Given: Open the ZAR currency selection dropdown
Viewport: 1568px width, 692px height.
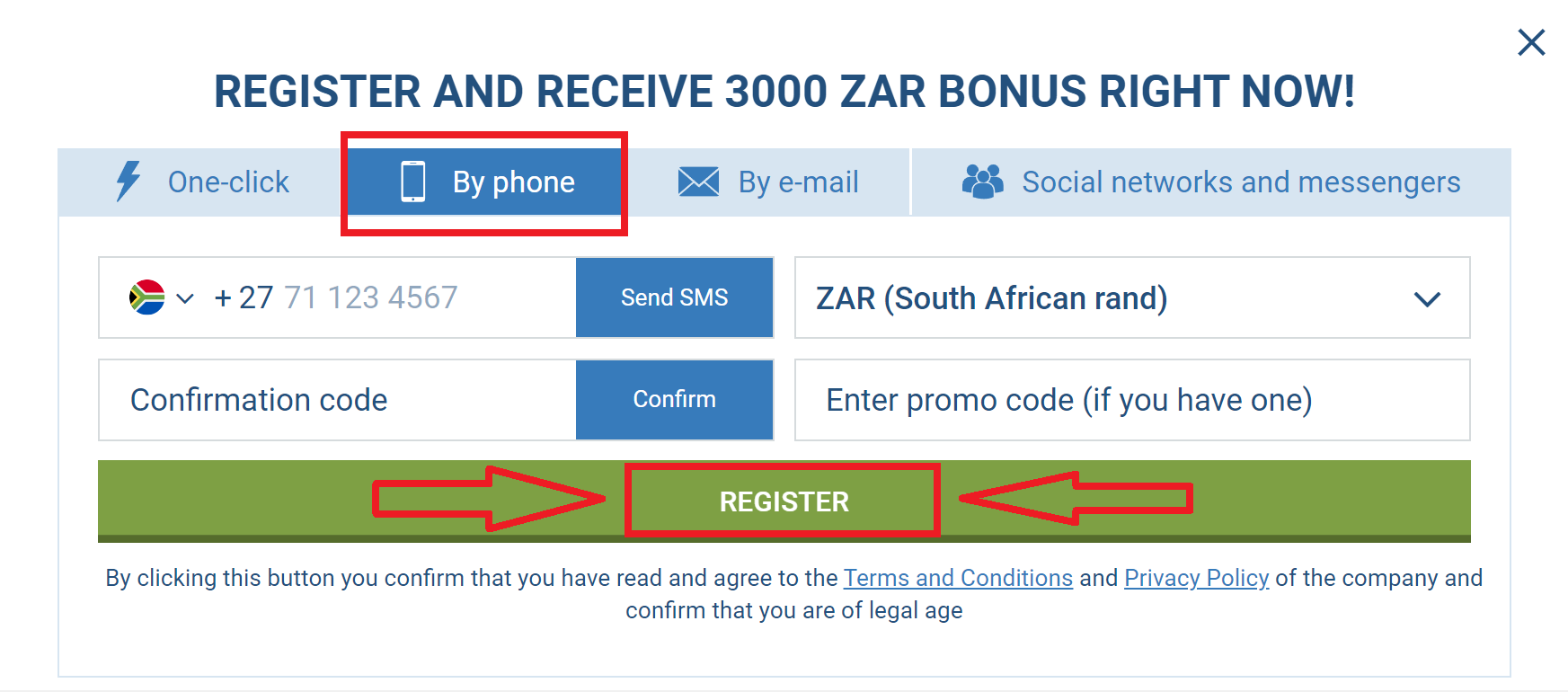Looking at the screenshot, I should tap(1131, 297).
